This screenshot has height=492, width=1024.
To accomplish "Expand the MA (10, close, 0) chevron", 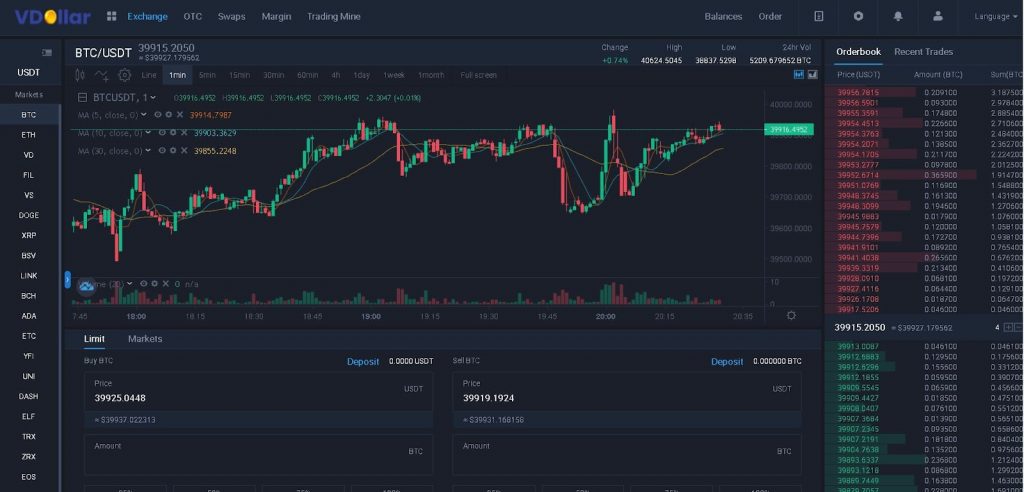I will 148,133.
